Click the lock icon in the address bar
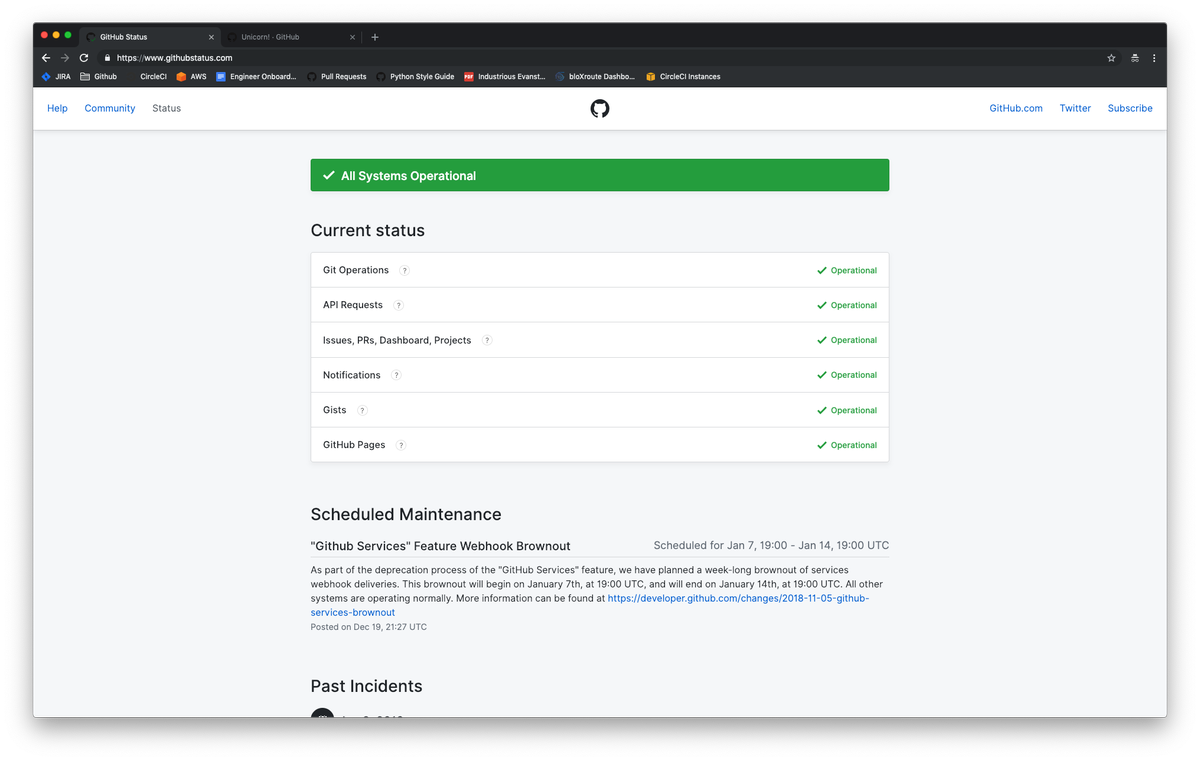Screen dimensions: 1200x761 tap(107, 58)
